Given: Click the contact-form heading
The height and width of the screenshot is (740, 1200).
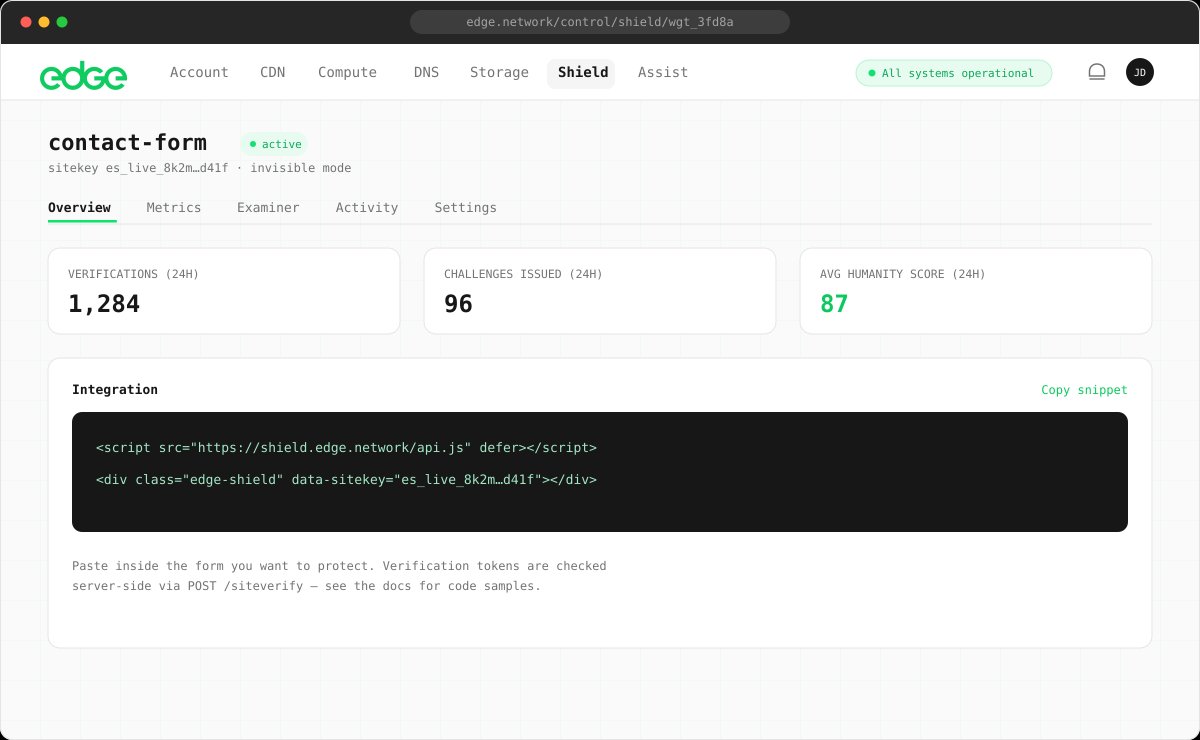Looking at the screenshot, I should tap(127, 143).
